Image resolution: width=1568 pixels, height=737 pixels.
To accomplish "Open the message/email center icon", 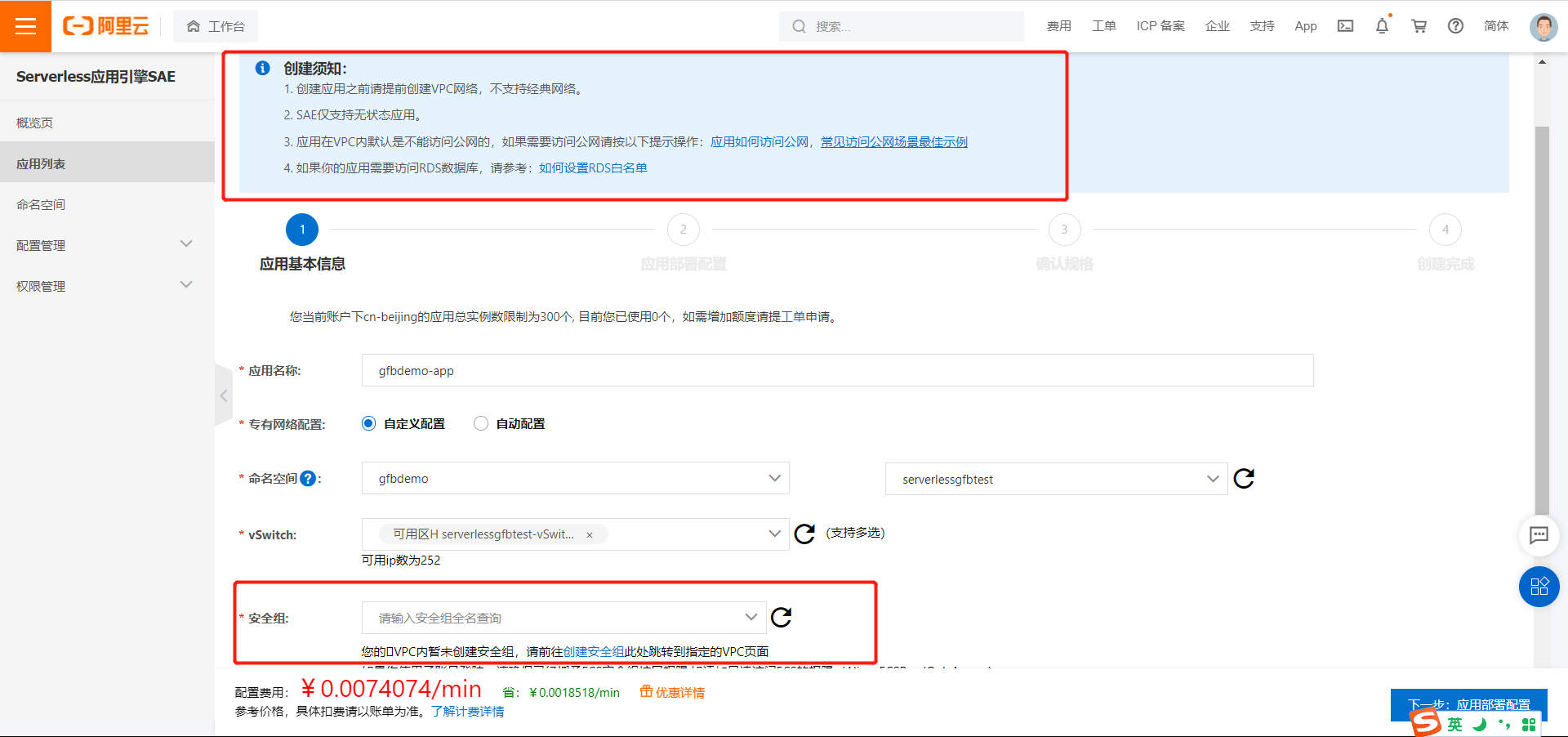I will (x=1344, y=25).
